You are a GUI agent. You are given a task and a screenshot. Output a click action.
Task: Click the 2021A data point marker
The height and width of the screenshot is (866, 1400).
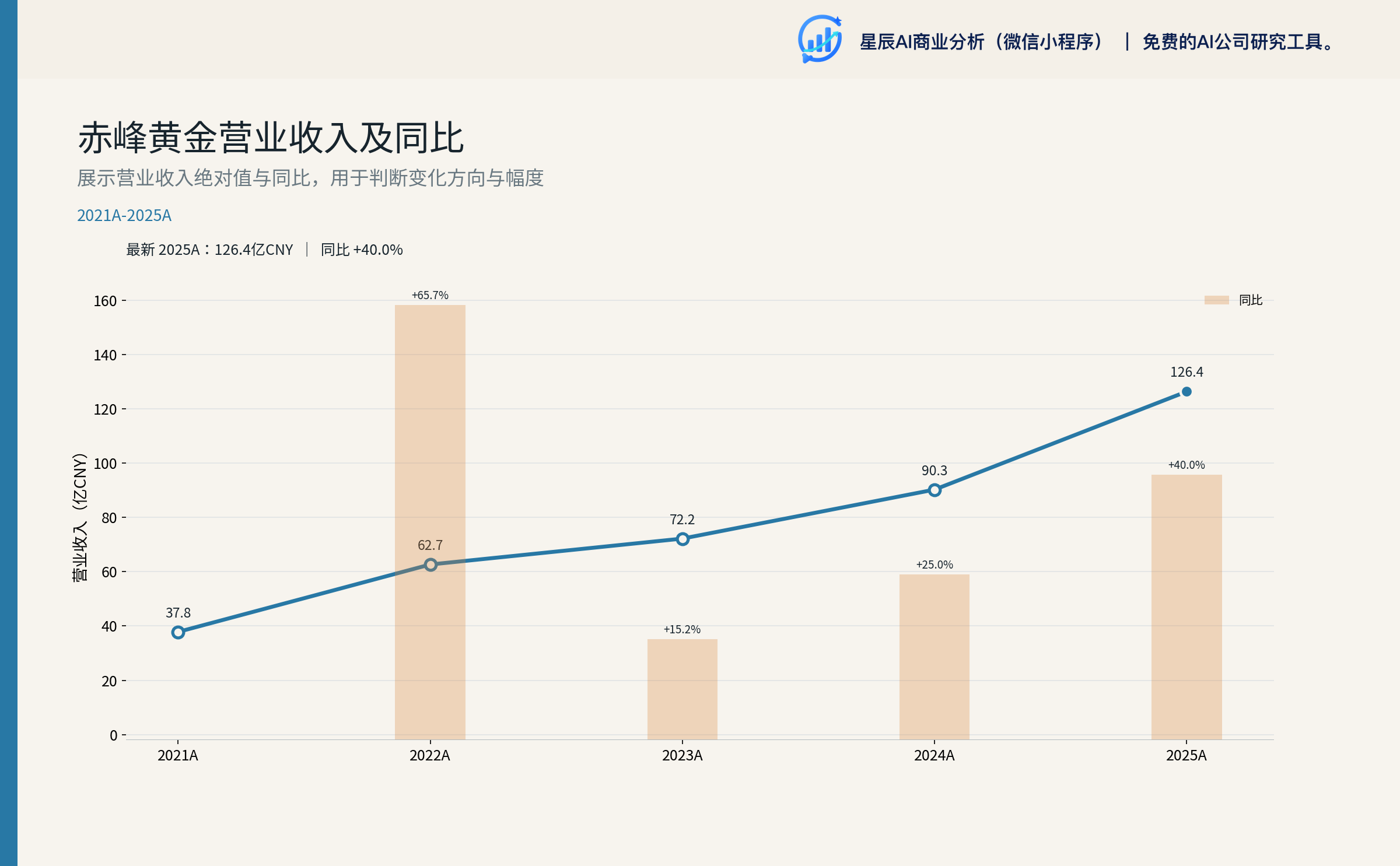coord(178,632)
